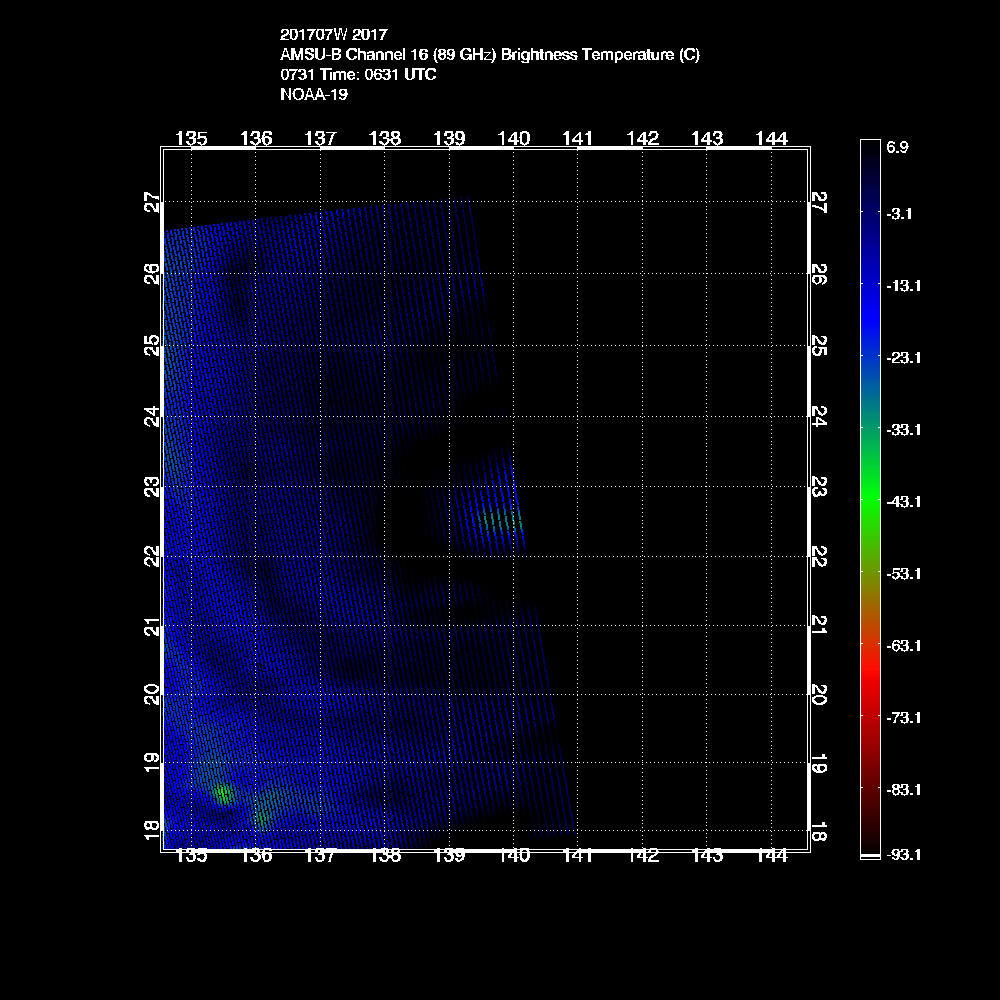Viewport: 1000px width, 1000px height.
Task: Click the AMSU-B Channel 16 title line
Action: [x=490, y=55]
